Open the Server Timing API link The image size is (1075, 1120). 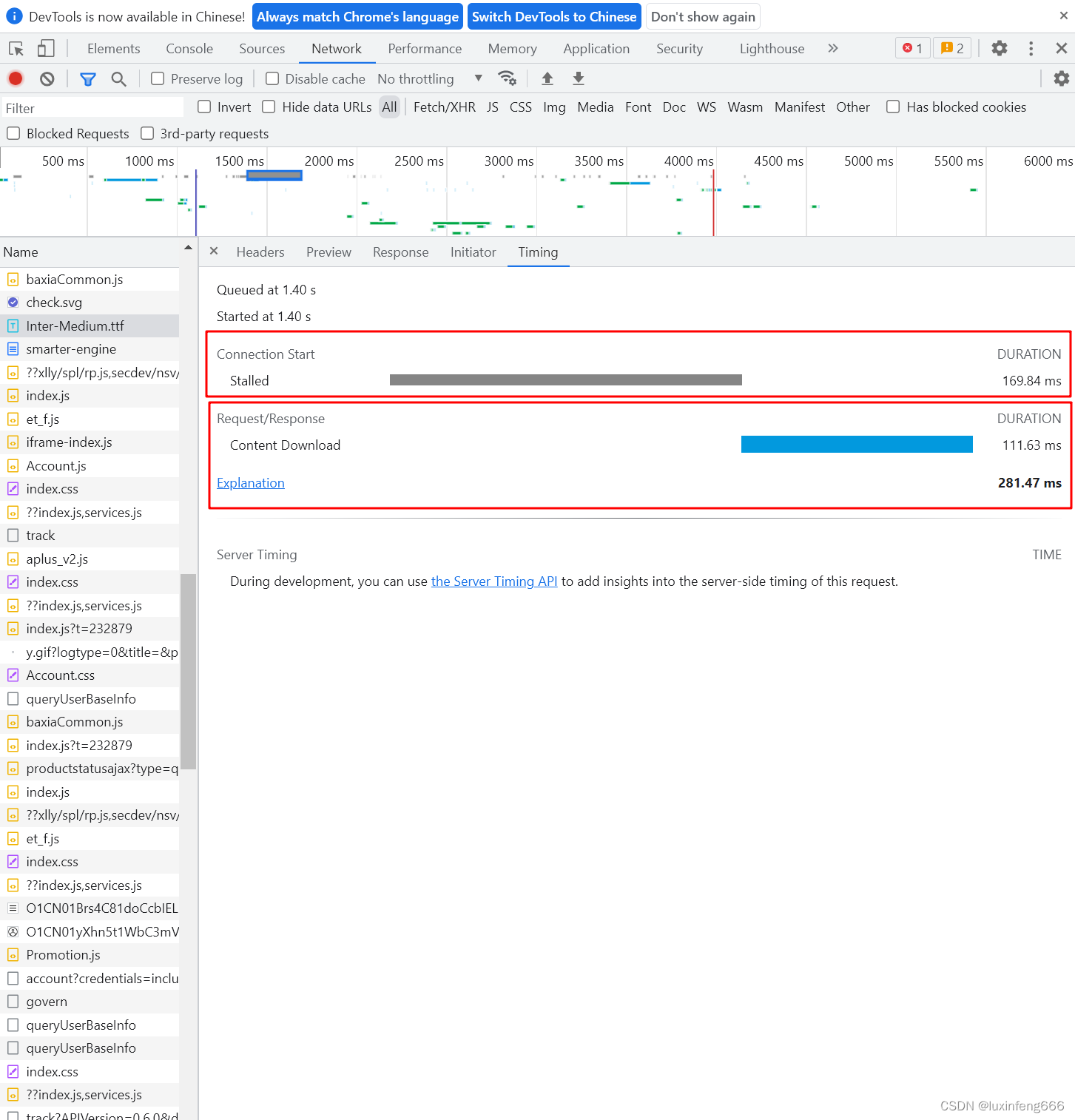pos(494,581)
